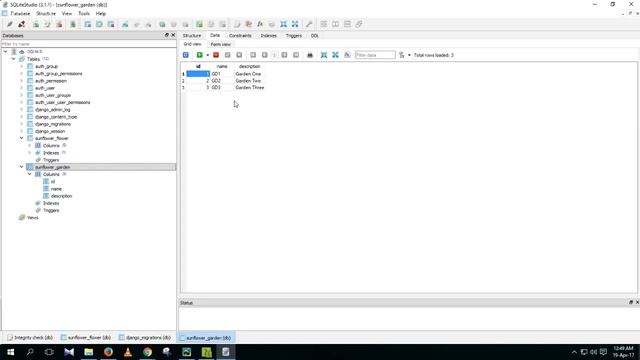Launch Firefox from the taskbar
The image size is (640, 360).
pyautogui.click(x=108, y=352)
